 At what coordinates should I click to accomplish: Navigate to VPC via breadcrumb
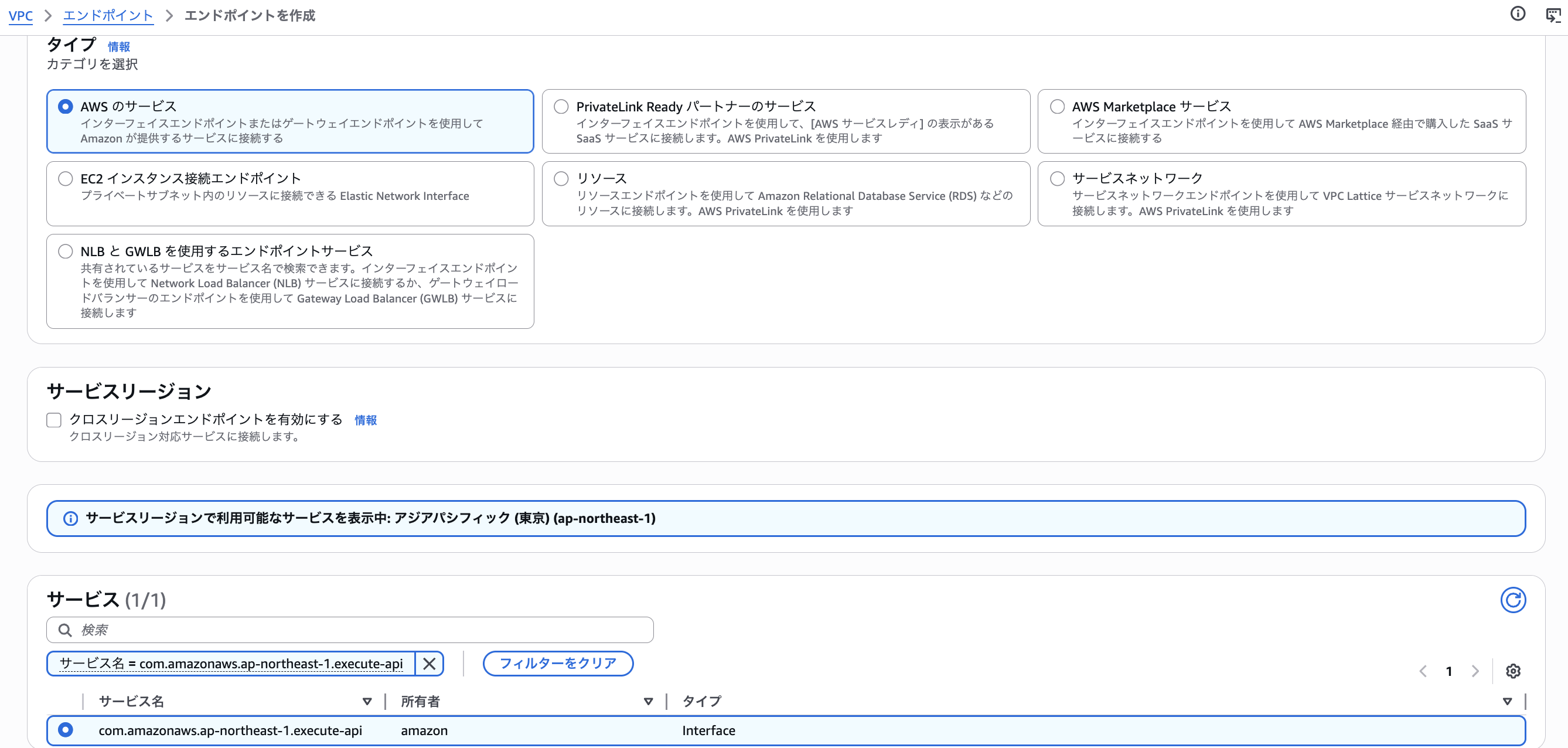click(x=21, y=15)
